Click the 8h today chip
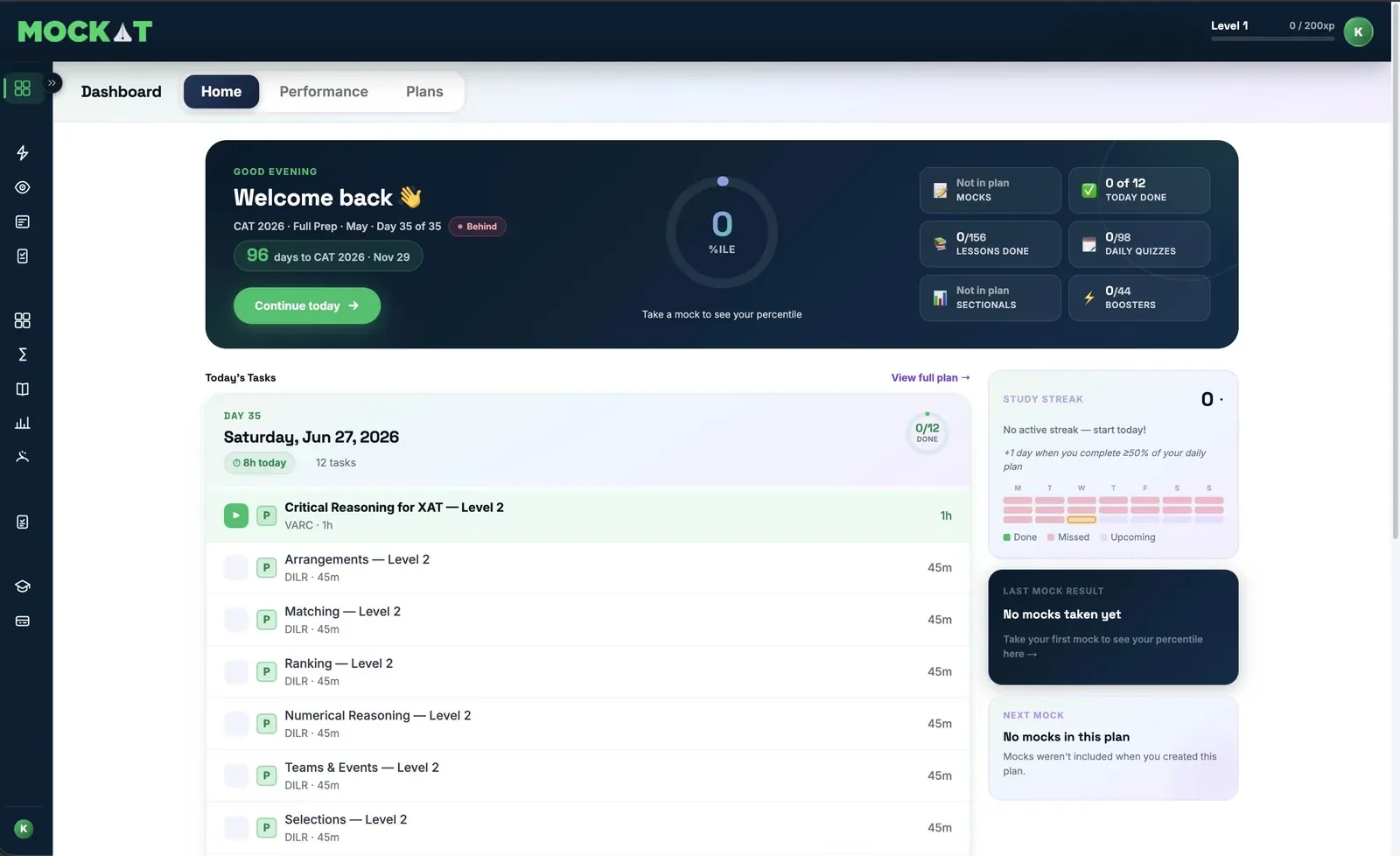 (x=260, y=463)
